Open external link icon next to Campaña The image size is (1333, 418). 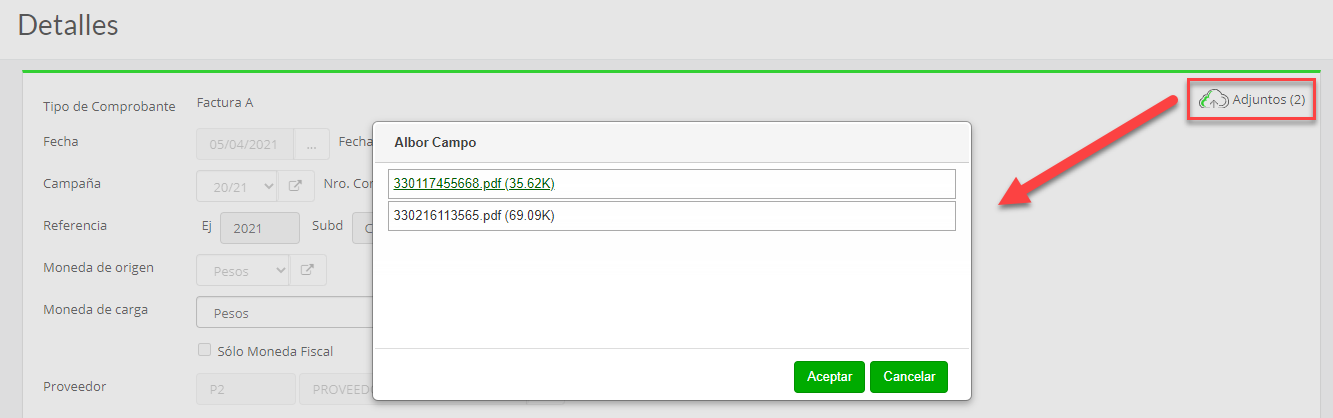(296, 185)
